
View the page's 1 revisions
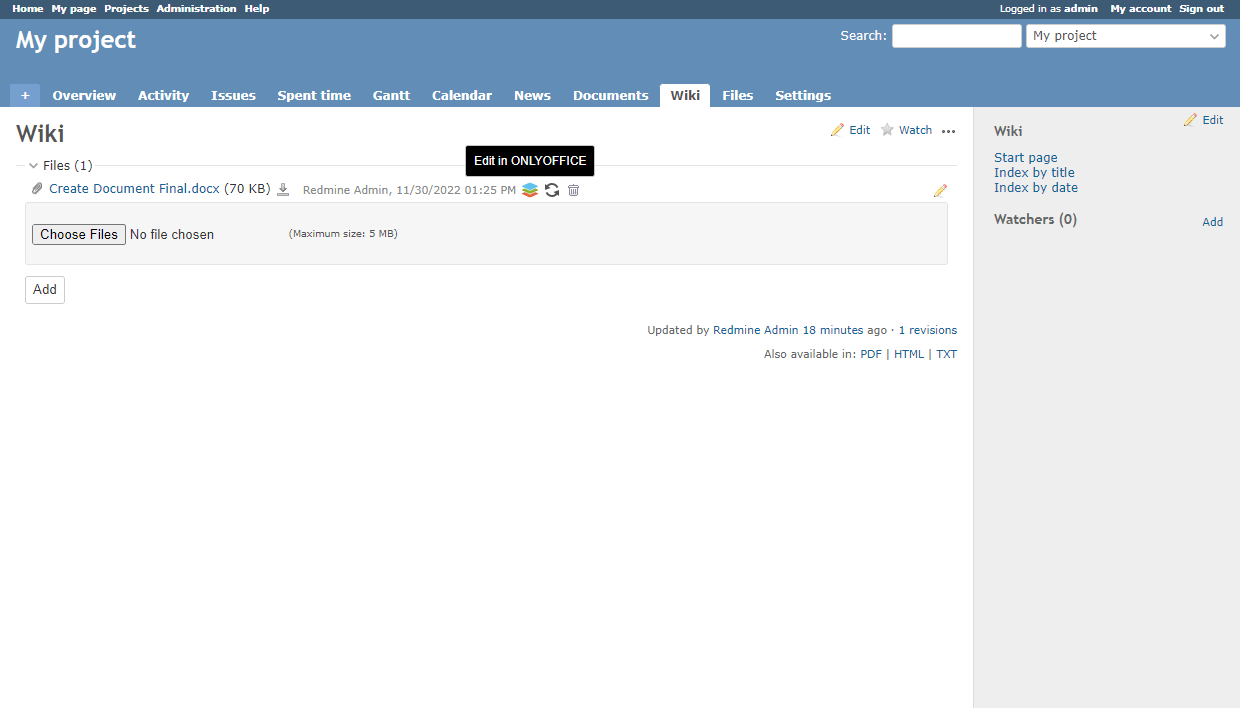coord(928,329)
